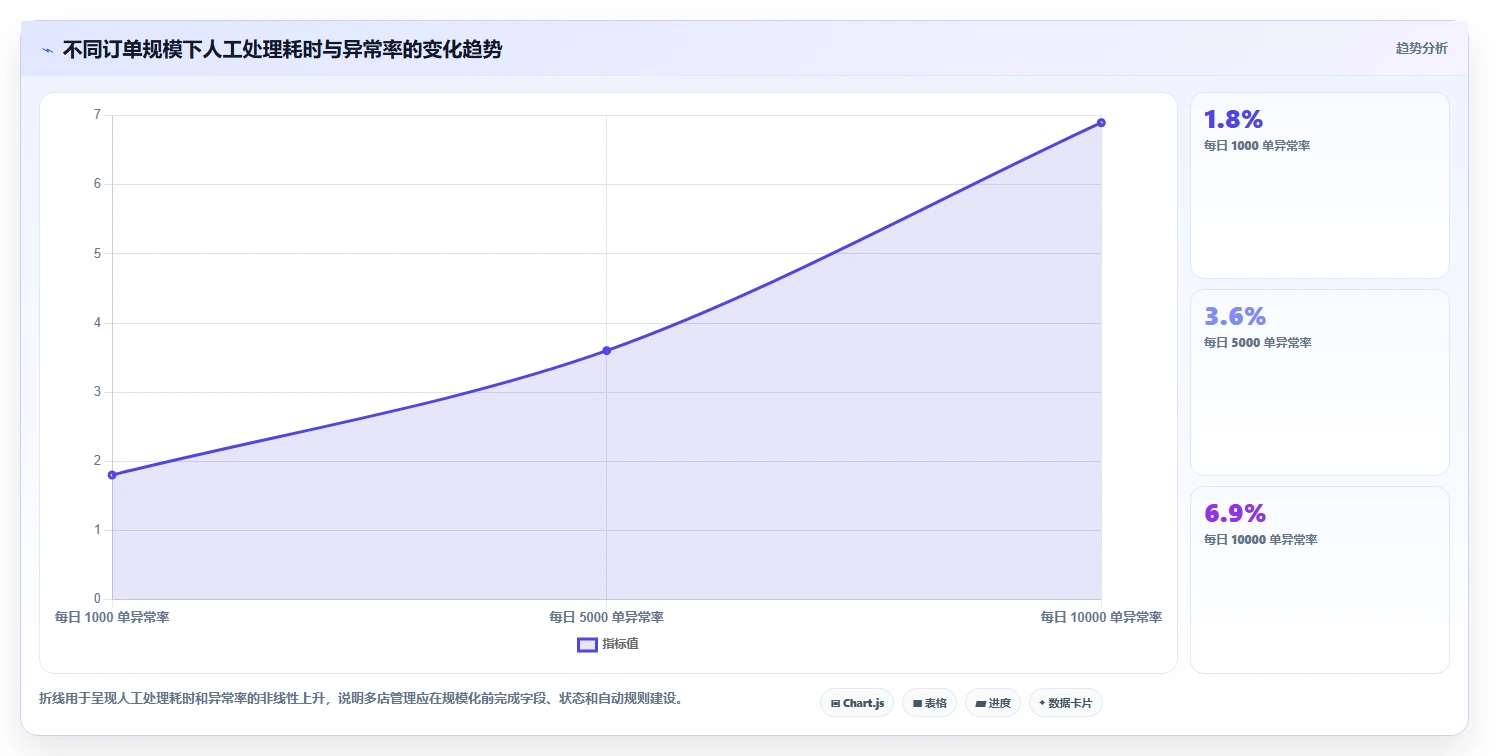Click the 表格 tag
Image resolution: width=1489 pixels, height=756 pixels.
(930, 703)
